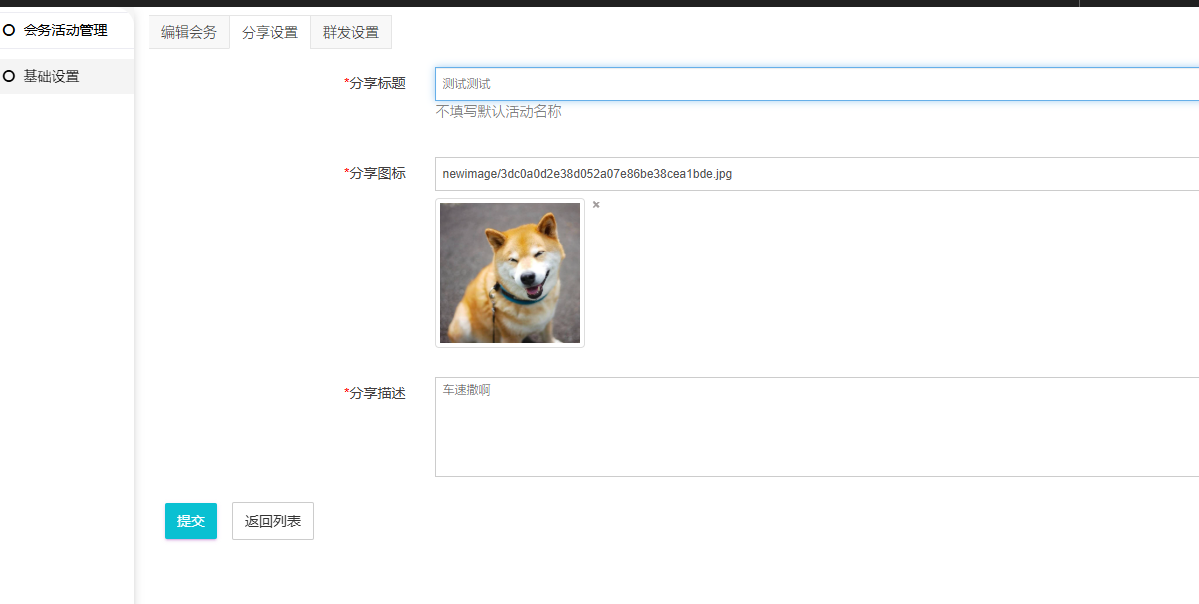Click the 分享标题 field label
This screenshot has height=604, width=1199.
tap(377, 83)
